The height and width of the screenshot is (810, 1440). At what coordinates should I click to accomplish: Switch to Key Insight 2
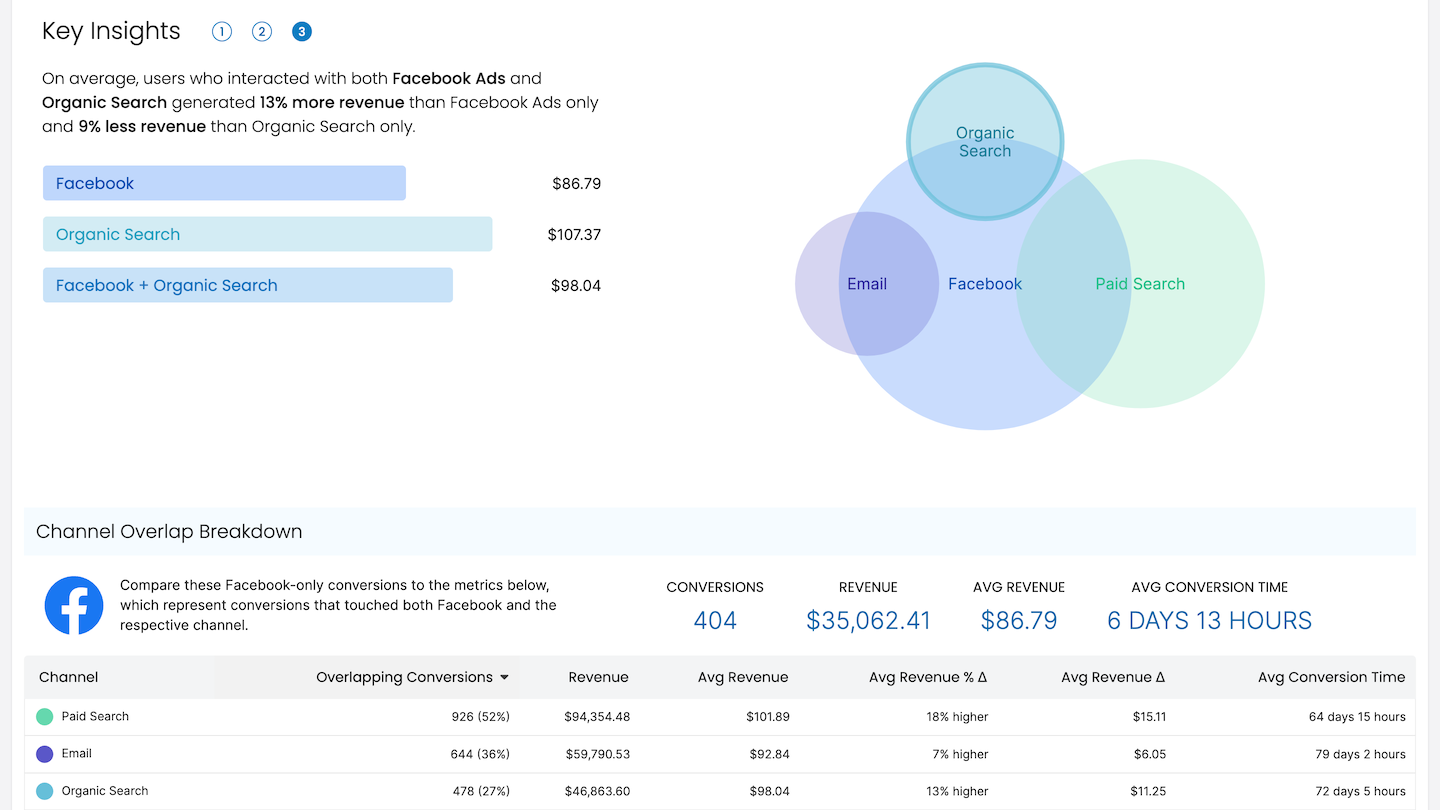262,32
